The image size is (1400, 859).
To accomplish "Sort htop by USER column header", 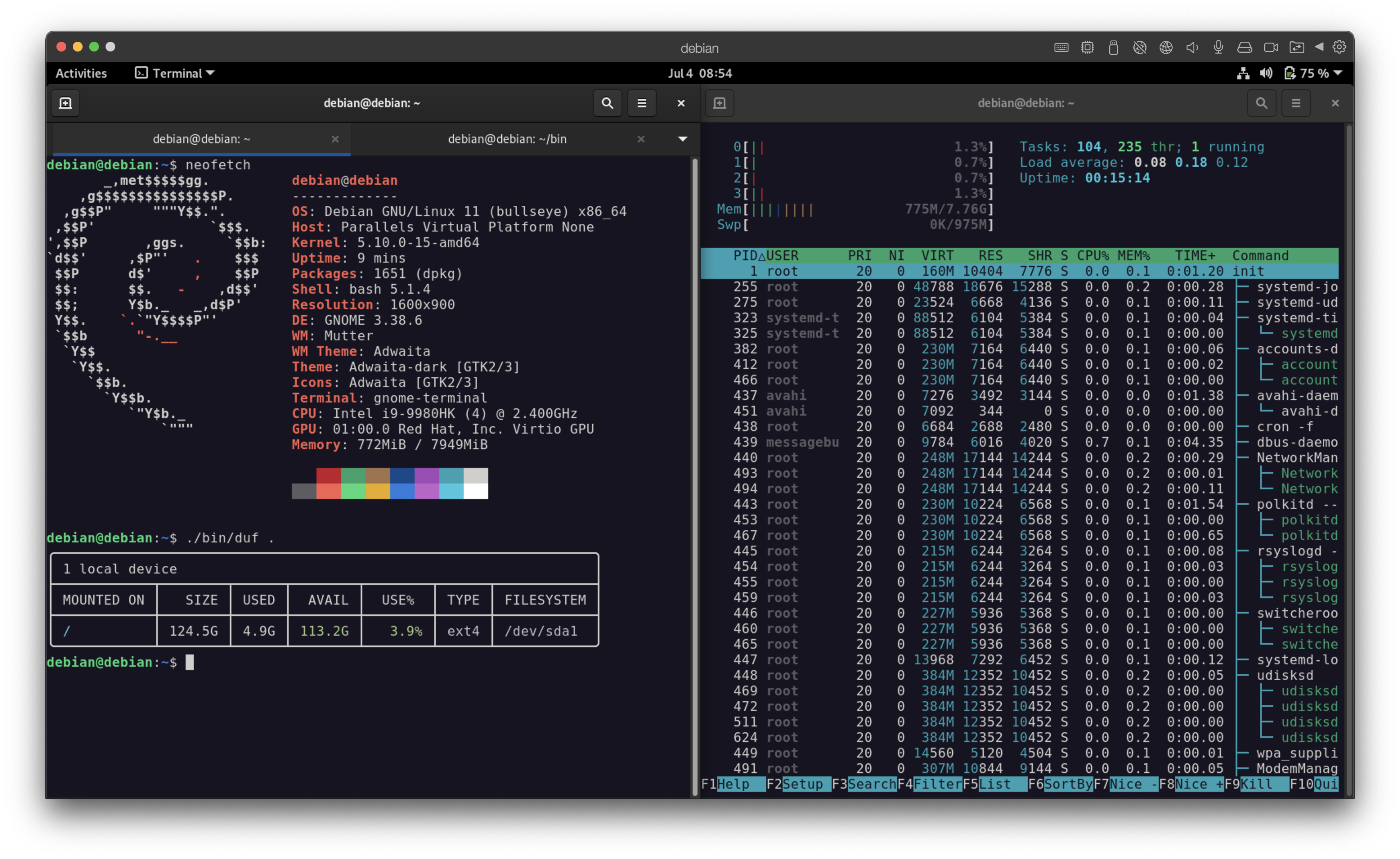I will coord(782,255).
